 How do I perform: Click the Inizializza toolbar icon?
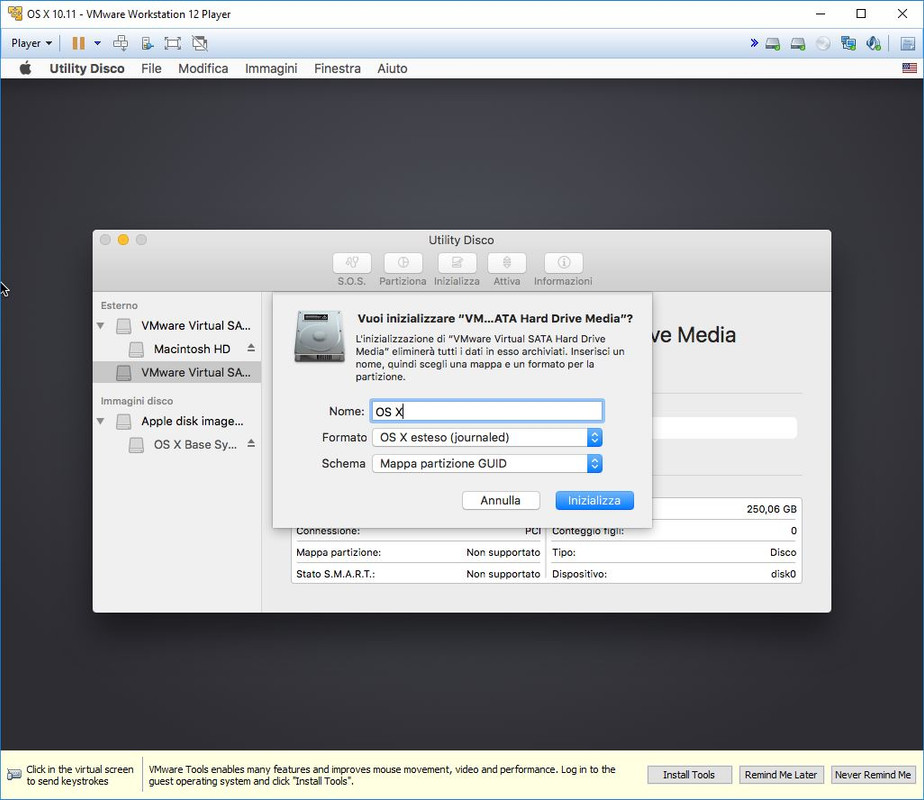point(457,263)
